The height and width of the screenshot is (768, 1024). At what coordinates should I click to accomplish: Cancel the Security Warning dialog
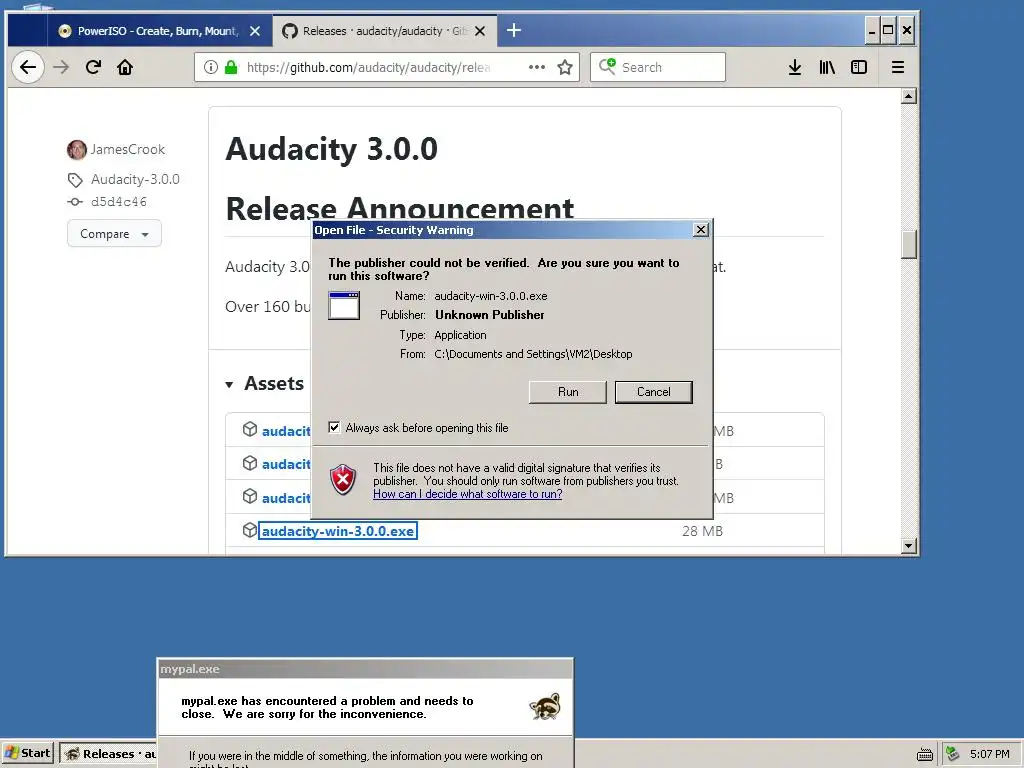point(654,392)
